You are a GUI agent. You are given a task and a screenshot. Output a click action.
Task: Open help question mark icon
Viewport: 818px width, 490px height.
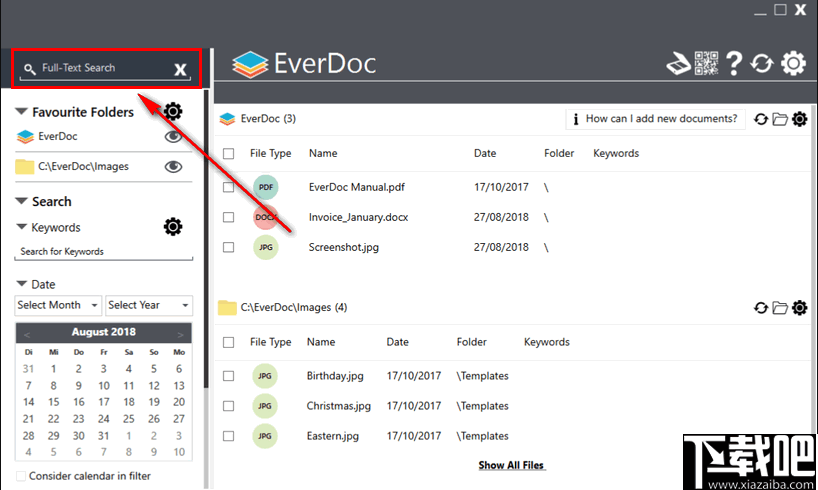point(734,64)
